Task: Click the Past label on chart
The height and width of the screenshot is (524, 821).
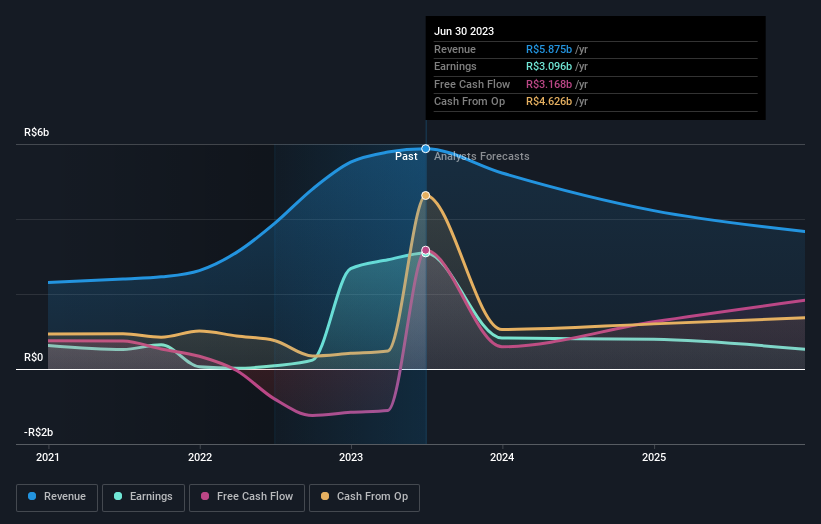Action: (x=406, y=156)
